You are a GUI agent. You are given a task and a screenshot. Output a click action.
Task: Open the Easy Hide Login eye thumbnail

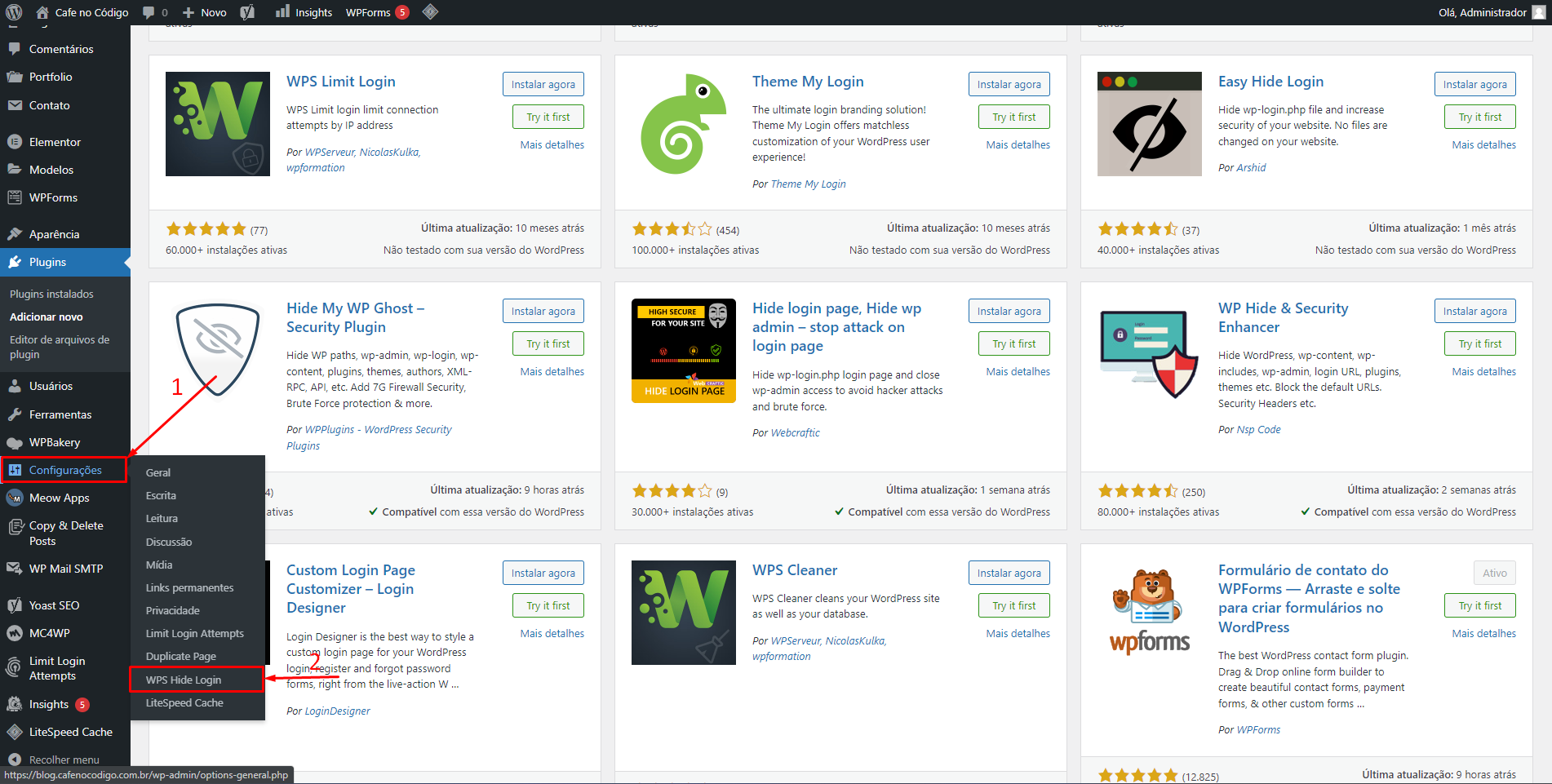pyautogui.click(x=1150, y=124)
